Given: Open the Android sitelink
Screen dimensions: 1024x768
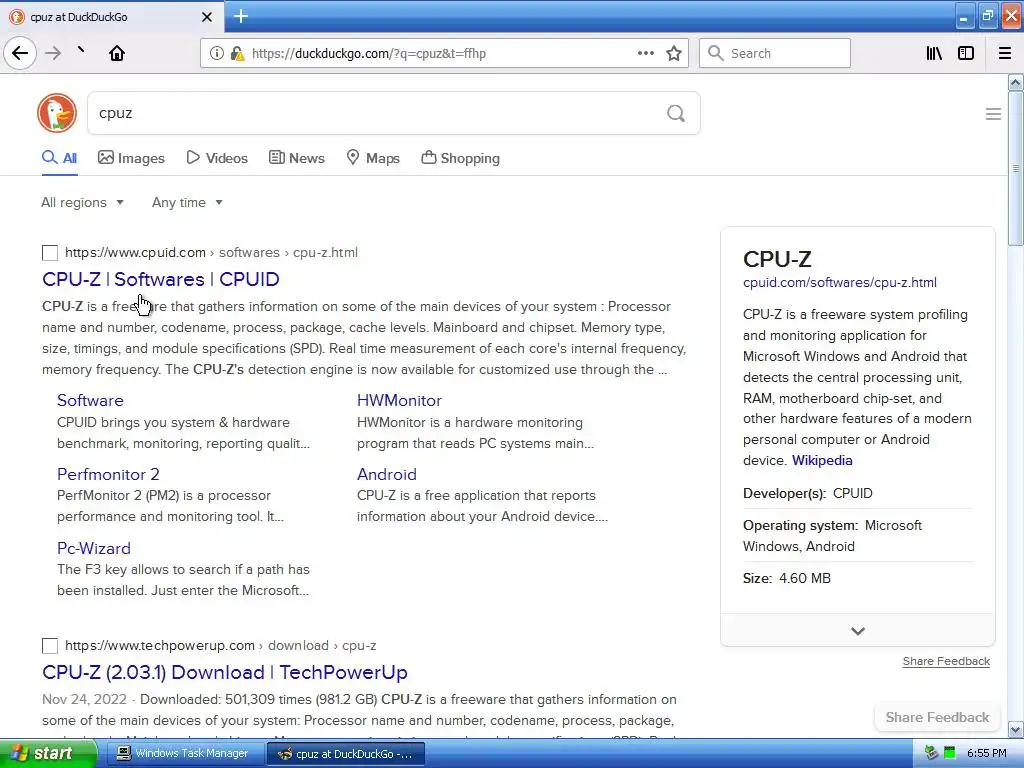Looking at the screenshot, I should (x=387, y=474).
